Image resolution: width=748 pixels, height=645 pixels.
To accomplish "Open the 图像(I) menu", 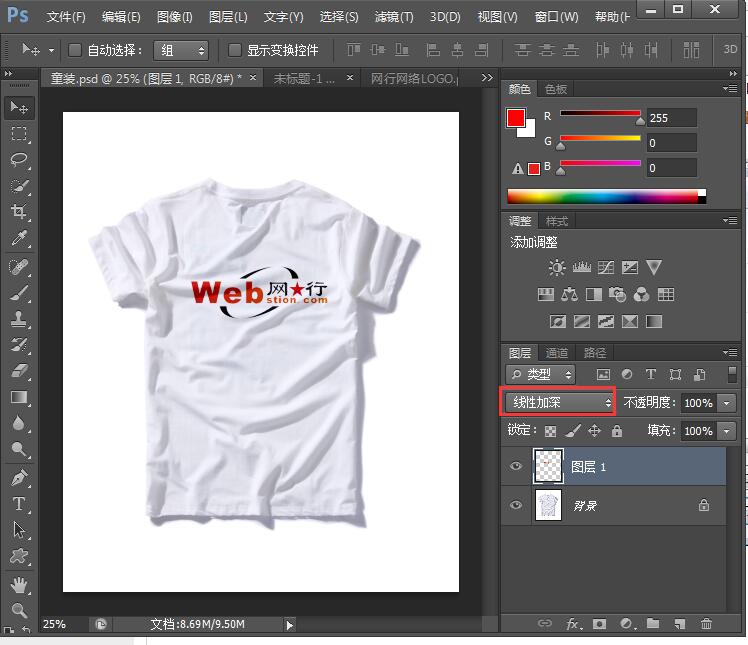I will (175, 17).
